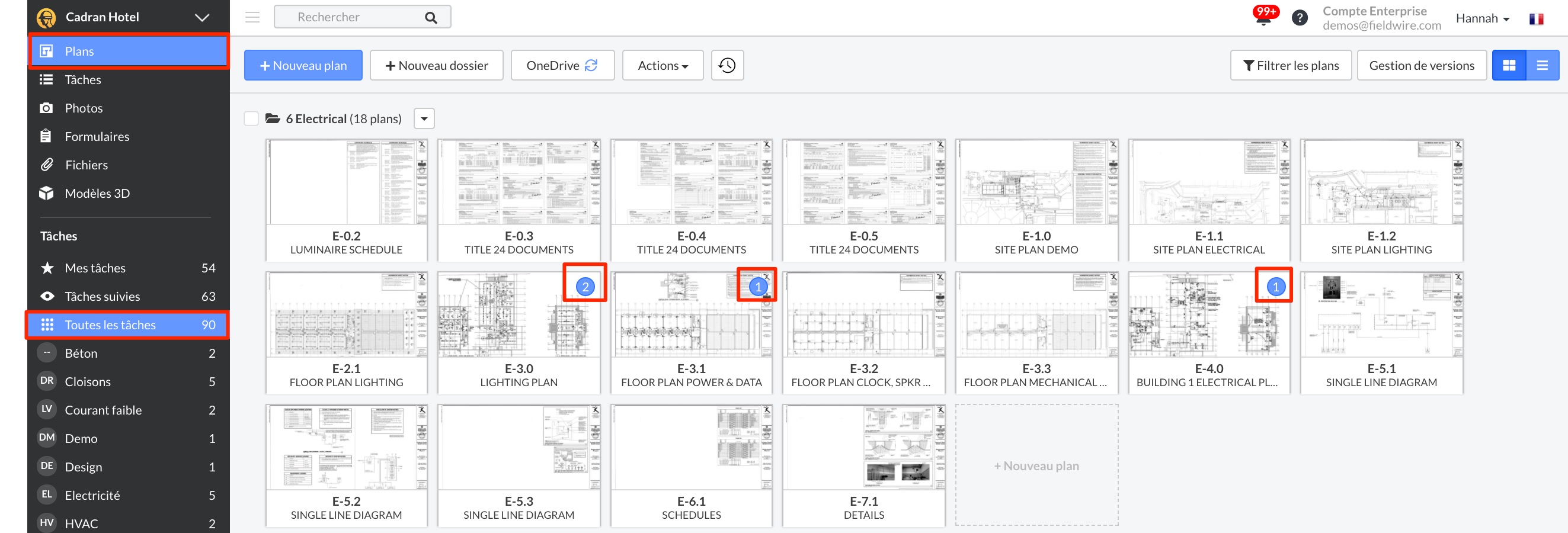Open plan E-5.1 Single Line Diagram
Viewport: 1568px width, 533px height.
1382,333
